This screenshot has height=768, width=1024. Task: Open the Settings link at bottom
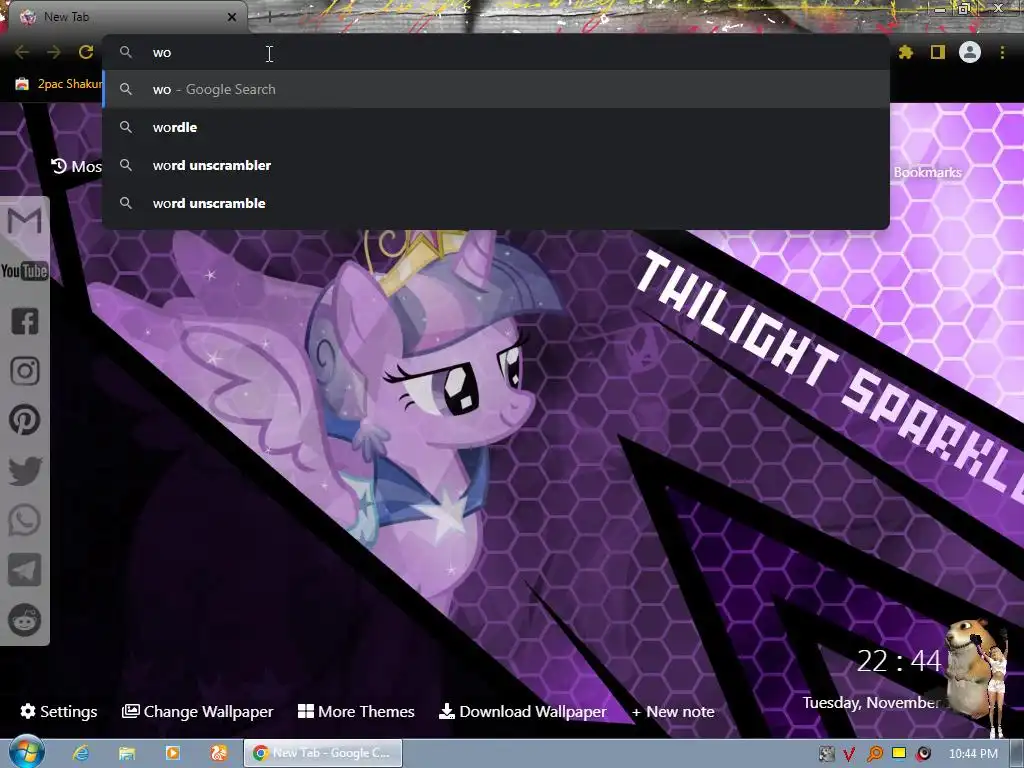click(59, 711)
